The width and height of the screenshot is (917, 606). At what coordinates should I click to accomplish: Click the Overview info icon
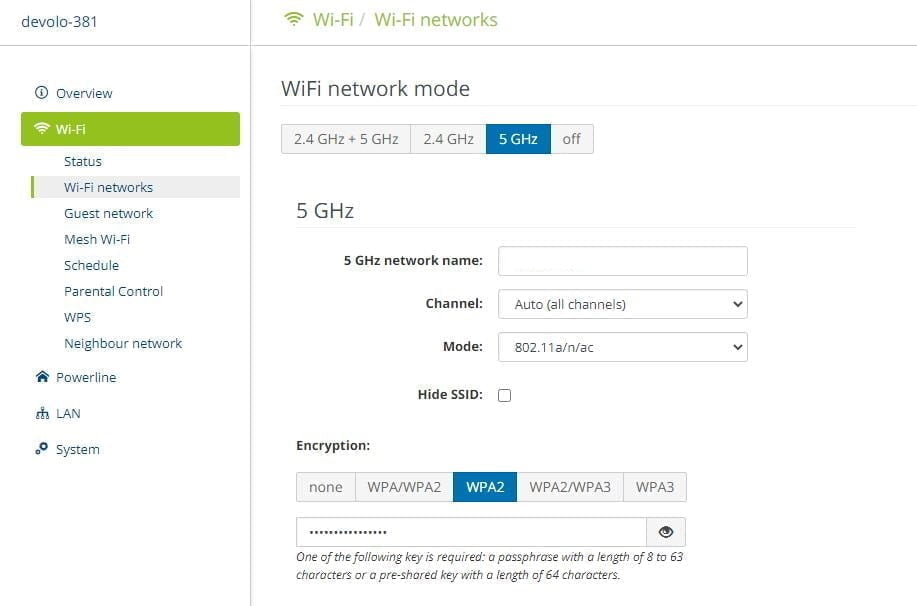[41, 93]
